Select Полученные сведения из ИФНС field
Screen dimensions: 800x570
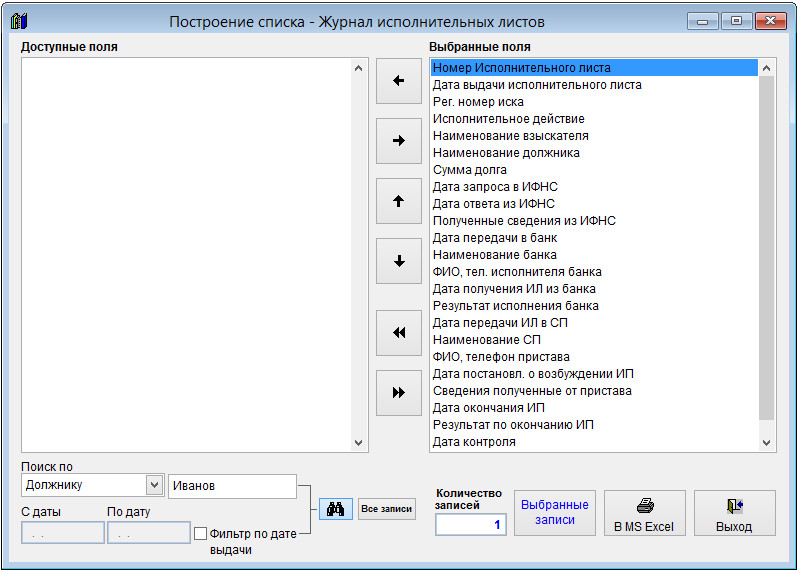coord(594,221)
